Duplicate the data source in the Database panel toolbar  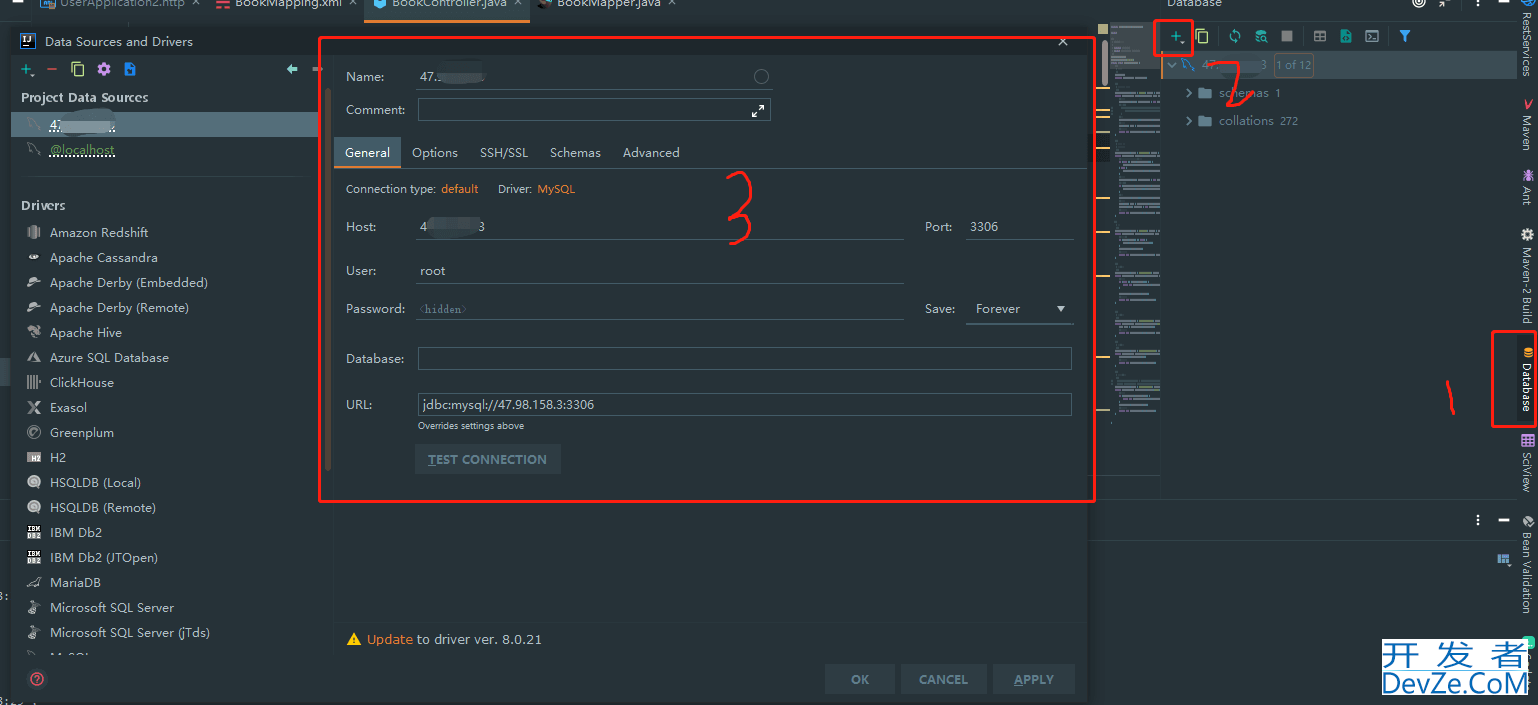(1202, 36)
